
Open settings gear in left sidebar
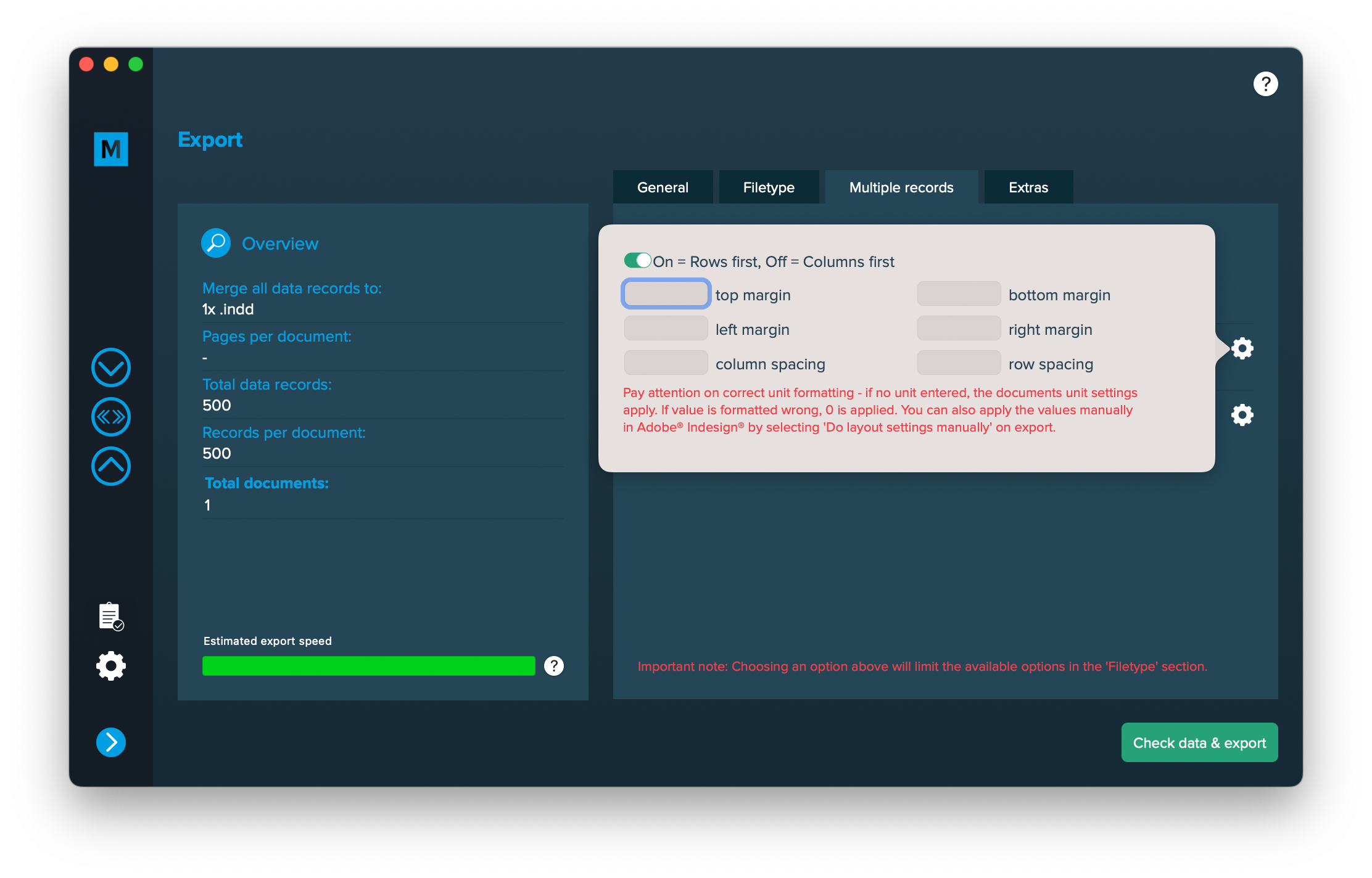point(111,666)
